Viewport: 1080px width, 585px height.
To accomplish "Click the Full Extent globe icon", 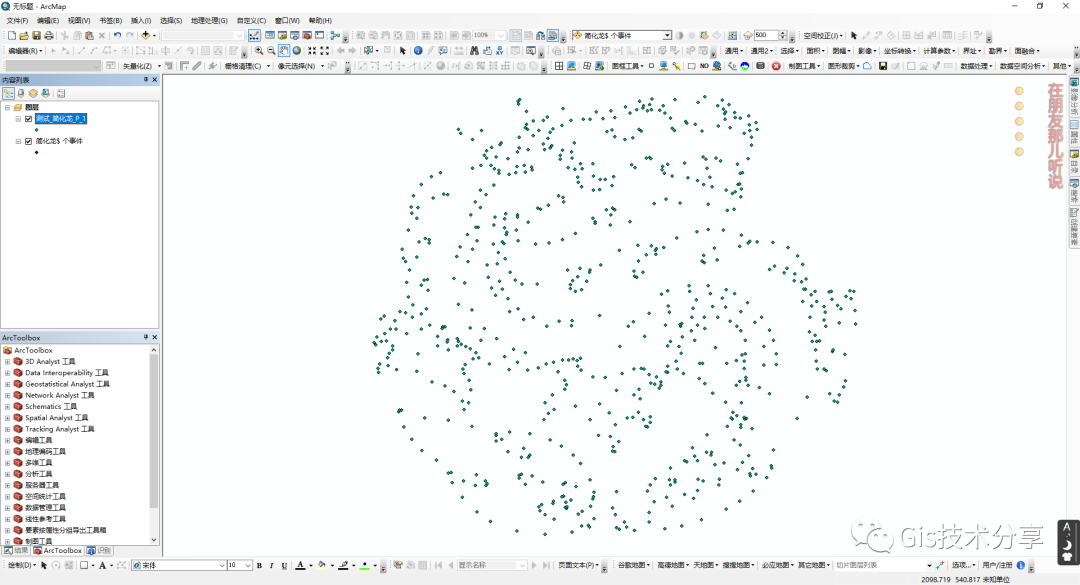I will 297,50.
